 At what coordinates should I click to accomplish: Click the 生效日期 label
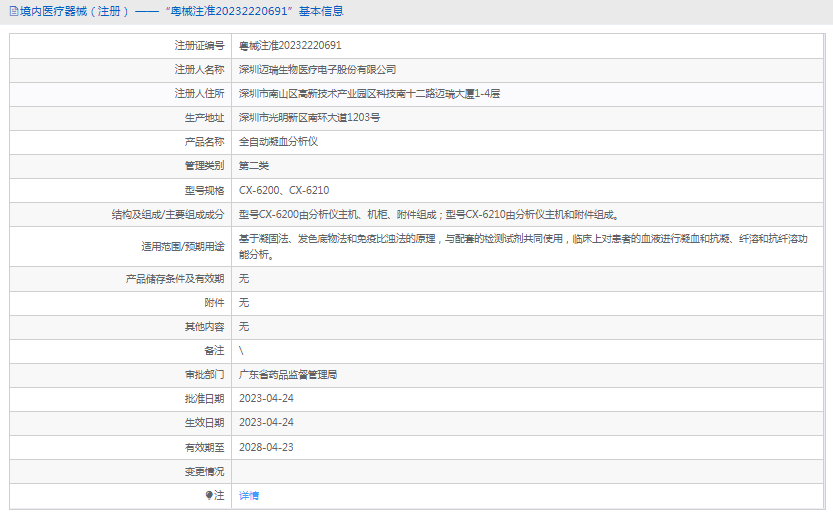pos(205,423)
